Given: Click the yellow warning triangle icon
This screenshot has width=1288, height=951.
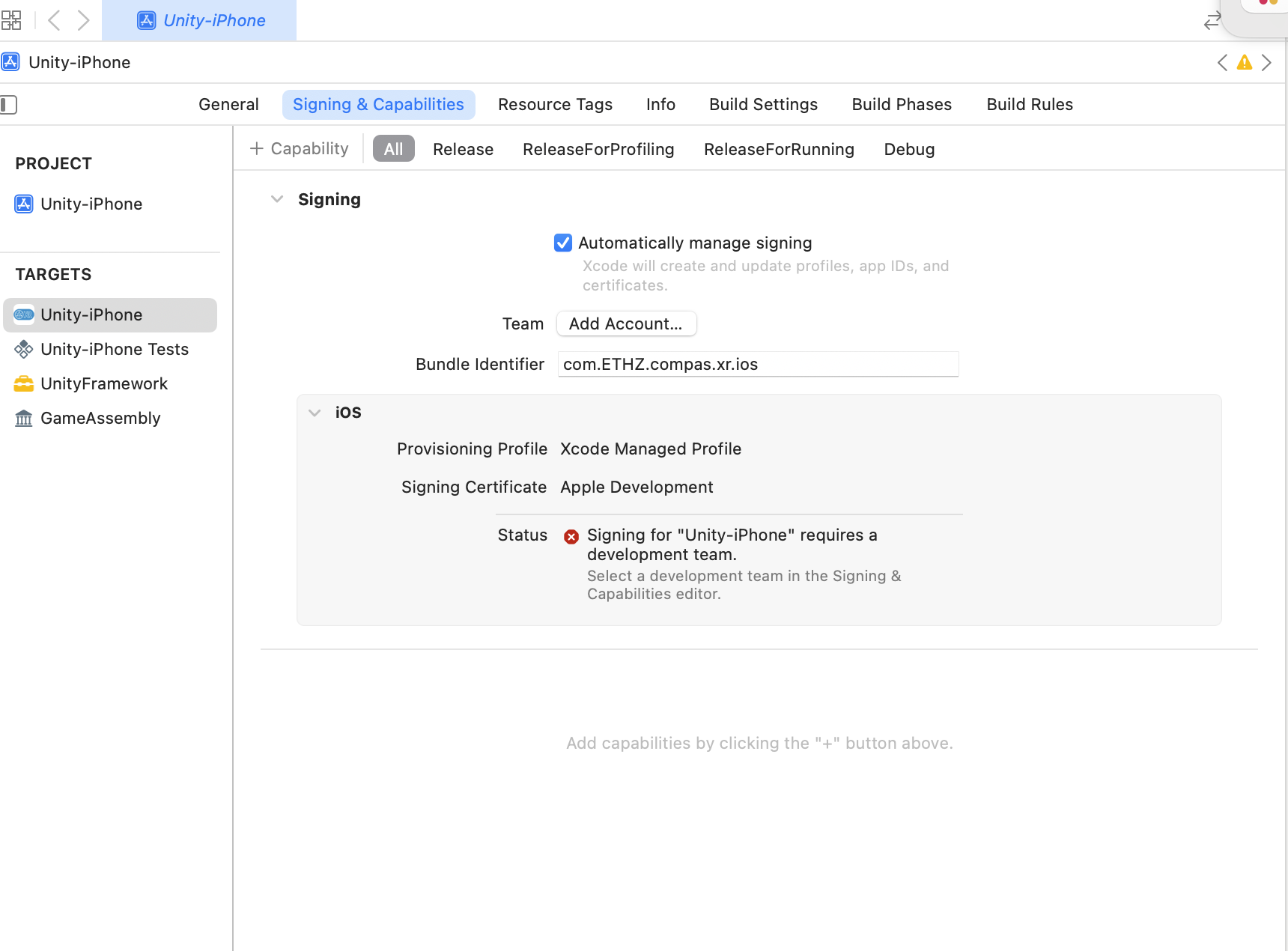Looking at the screenshot, I should 1244,63.
